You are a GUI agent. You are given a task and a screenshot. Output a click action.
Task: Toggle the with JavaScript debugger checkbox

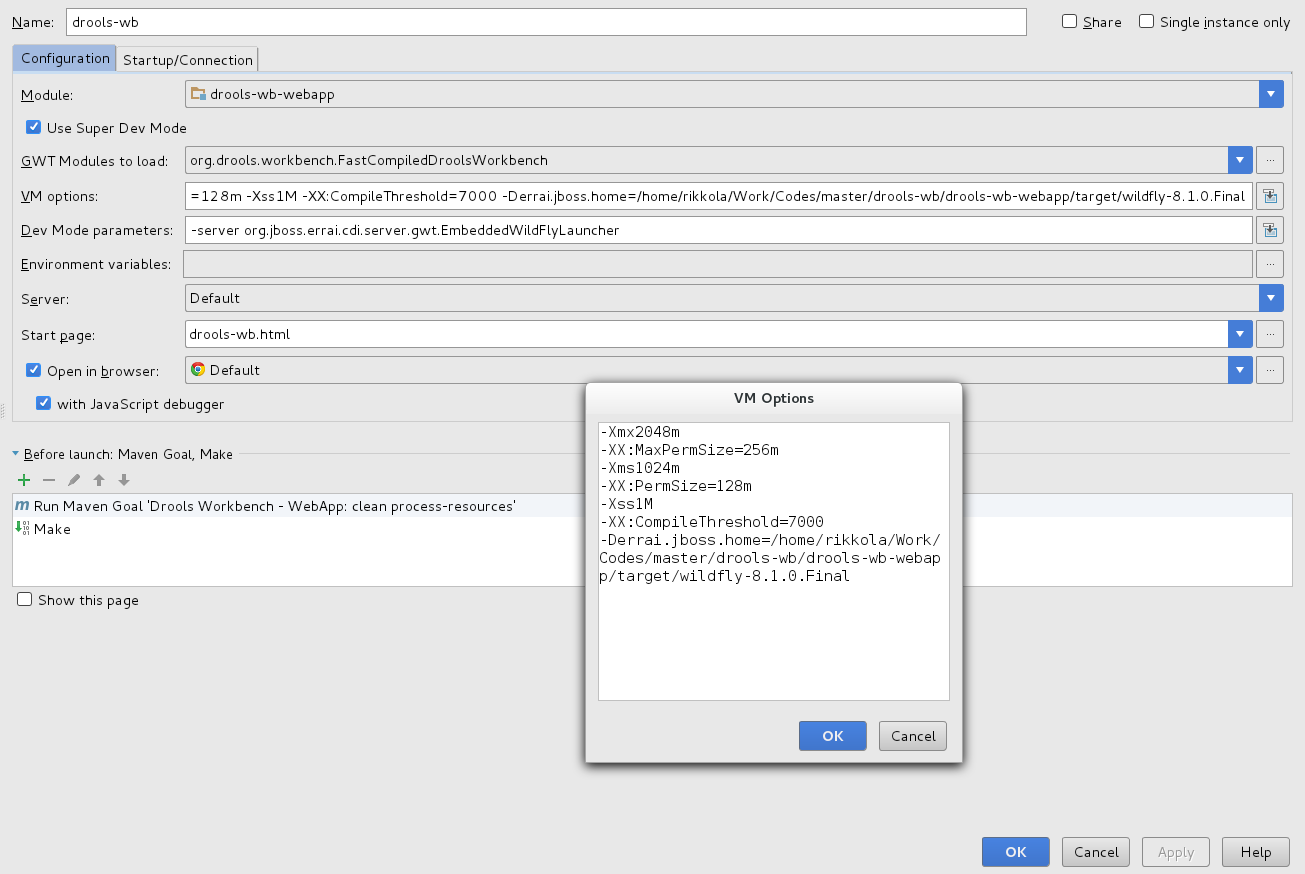pyautogui.click(x=44, y=403)
